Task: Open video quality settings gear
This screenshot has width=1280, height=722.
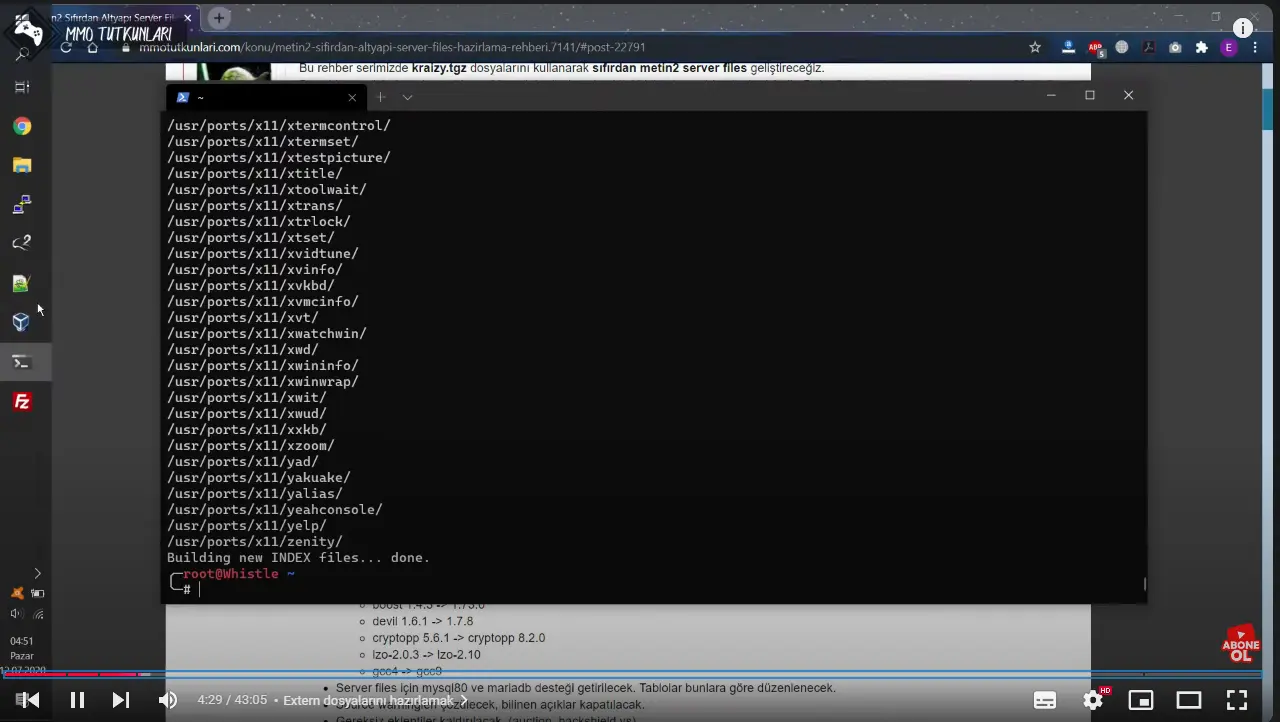Action: pyautogui.click(x=1093, y=700)
